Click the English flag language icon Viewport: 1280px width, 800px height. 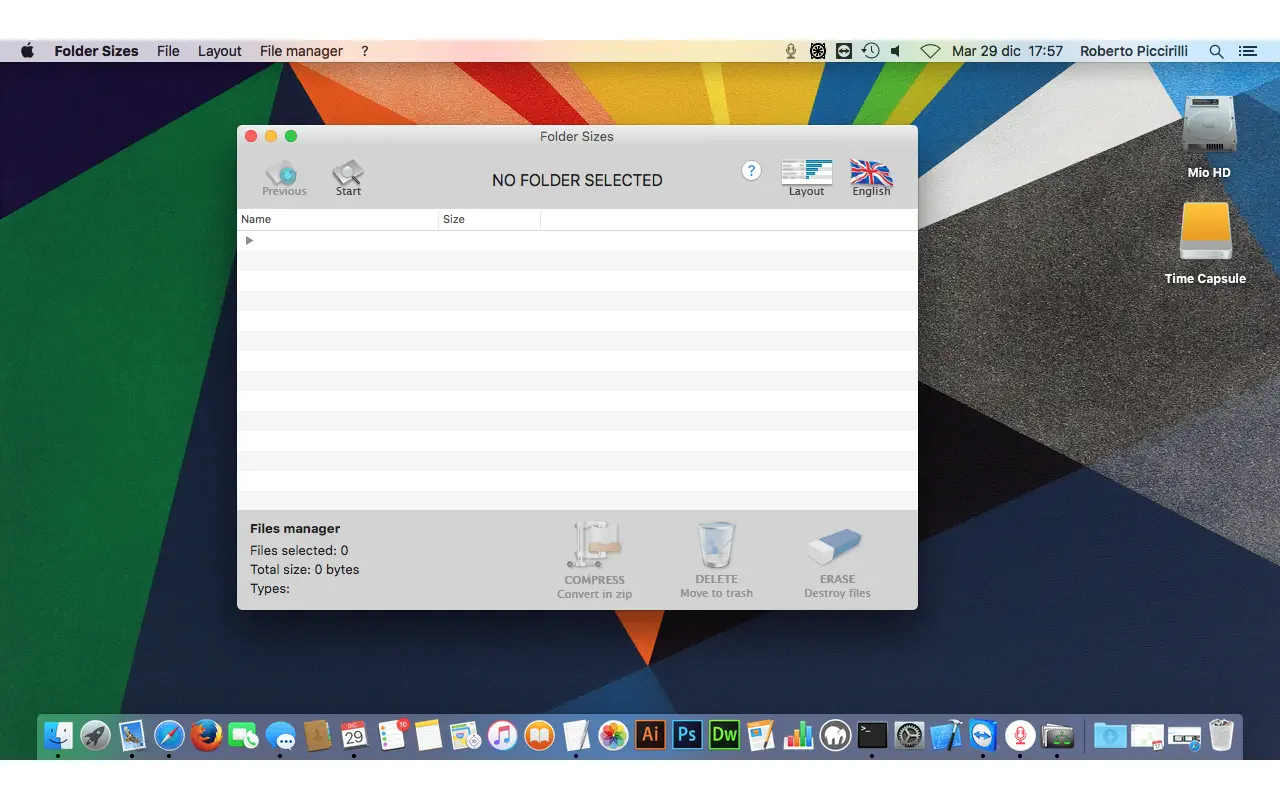point(870,172)
